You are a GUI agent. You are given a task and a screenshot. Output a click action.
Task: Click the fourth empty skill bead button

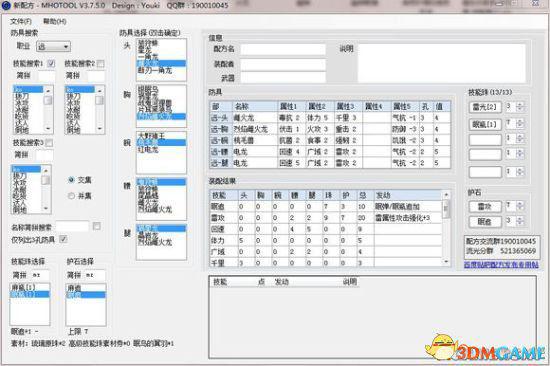[x=485, y=154]
